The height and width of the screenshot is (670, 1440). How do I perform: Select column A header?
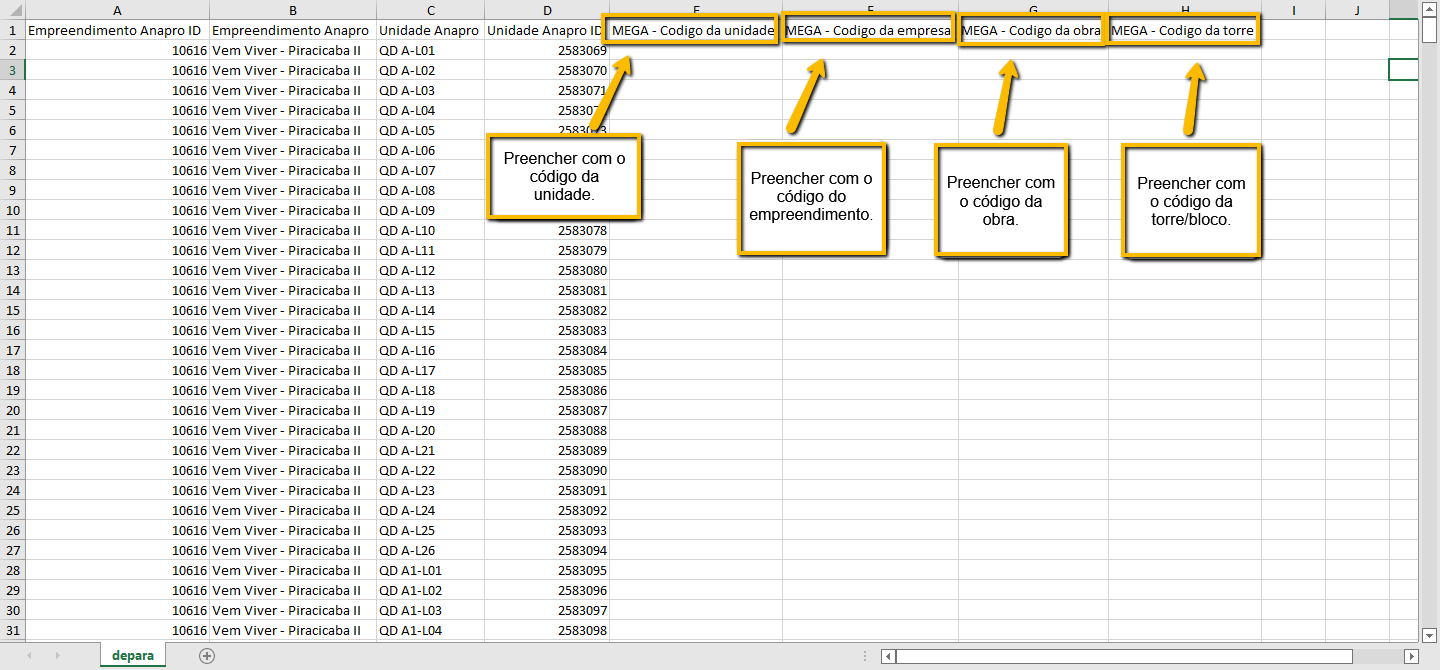coord(117,10)
